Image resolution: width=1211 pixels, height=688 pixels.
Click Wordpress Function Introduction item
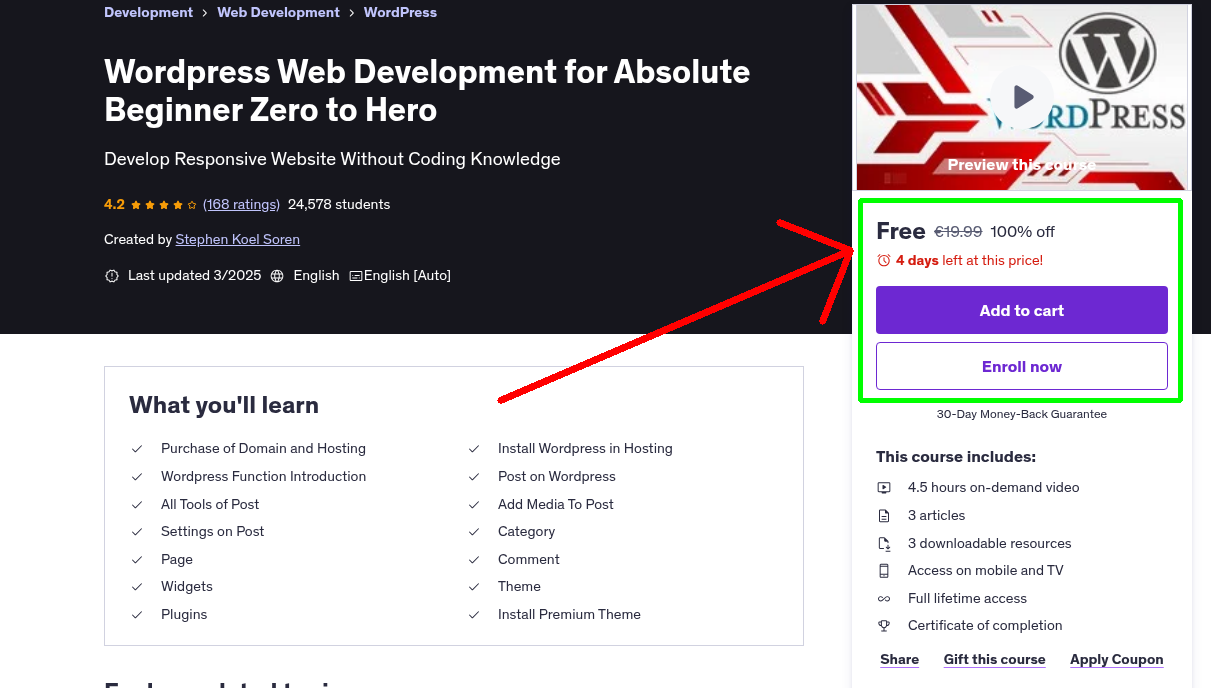(x=264, y=477)
